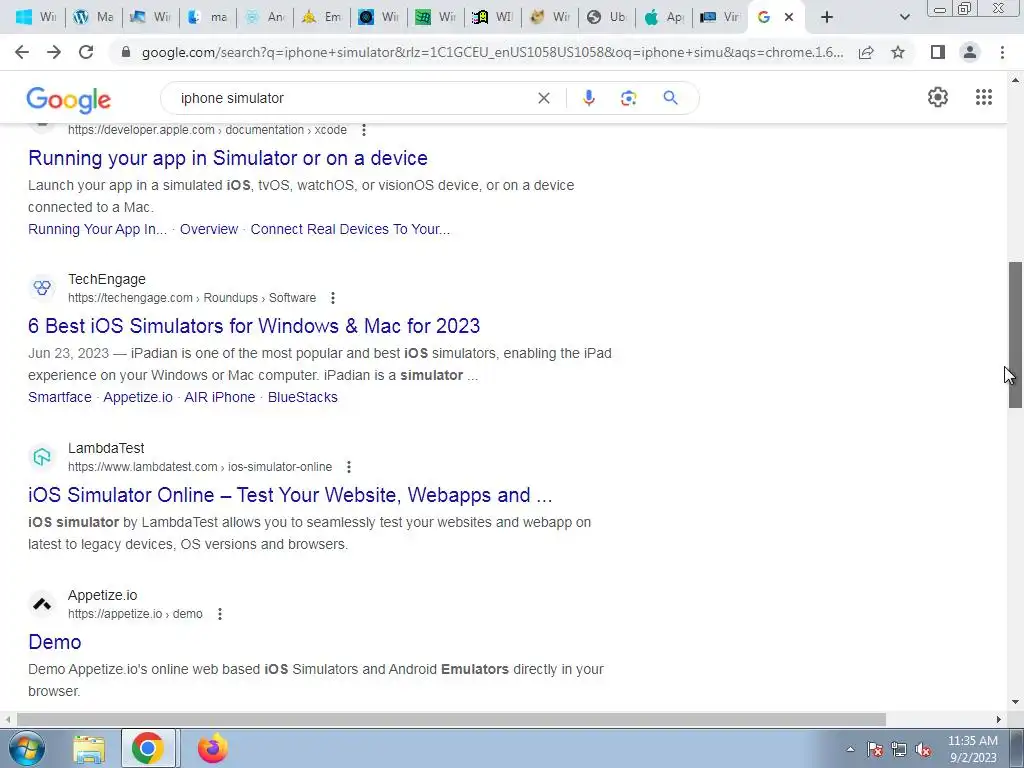This screenshot has width=1024, height=768.
Task: Follow the 'Appetize.io' sitelink under TechEngage
Action: tap(138, 397)
